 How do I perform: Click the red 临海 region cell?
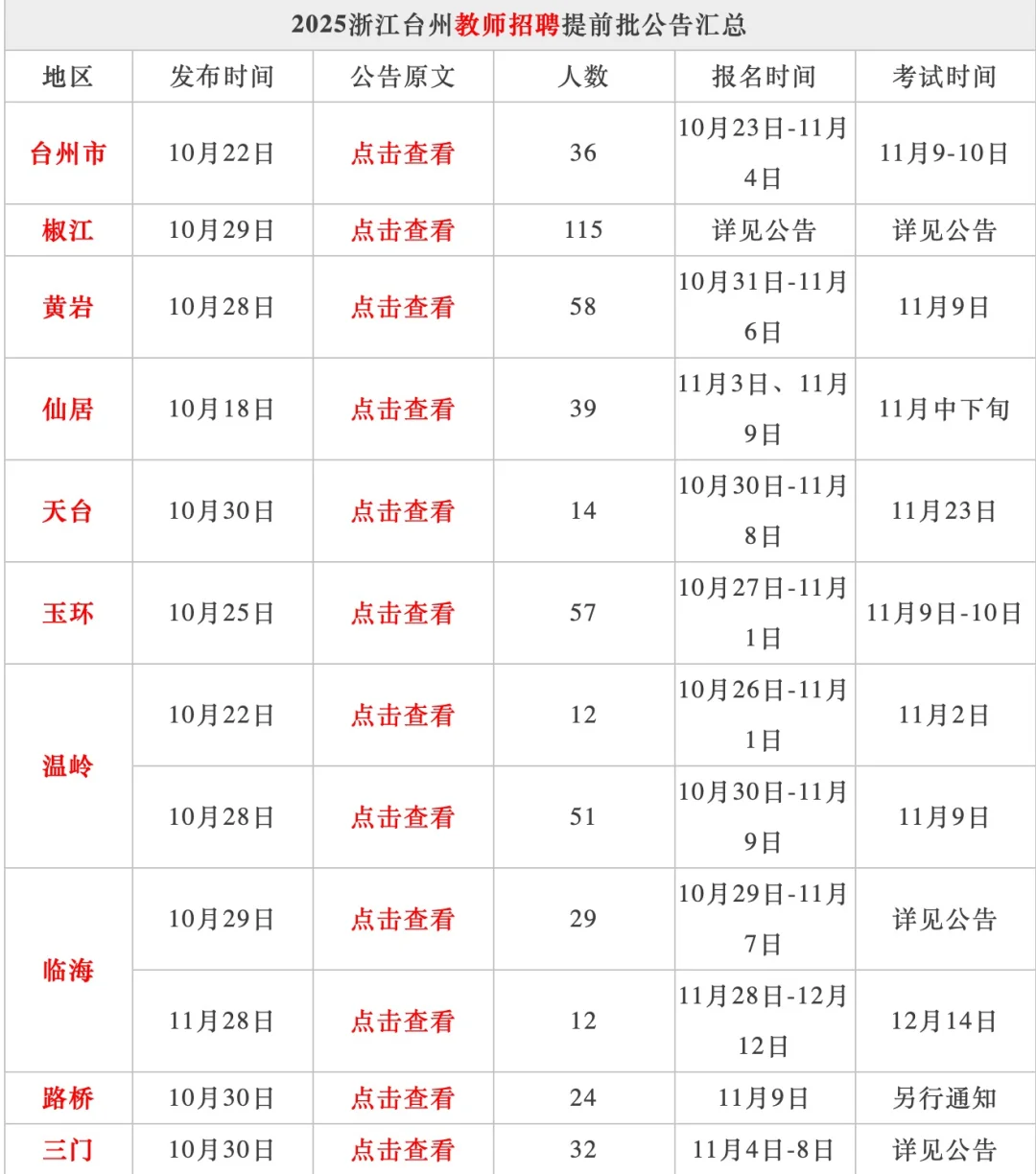pyautogui.click(x=68, y=971)
